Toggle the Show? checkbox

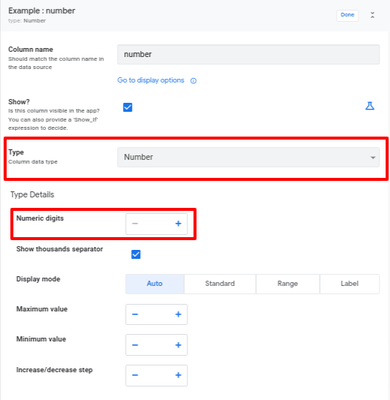tap(128, 107)
